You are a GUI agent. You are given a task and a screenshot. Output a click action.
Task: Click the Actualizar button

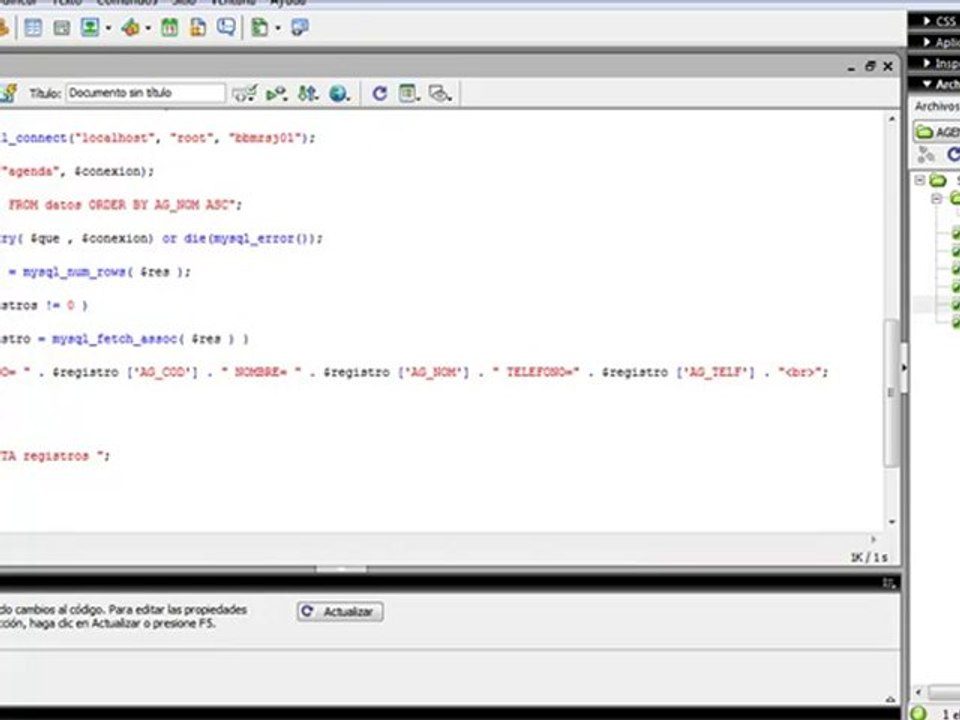coord(340,612)
